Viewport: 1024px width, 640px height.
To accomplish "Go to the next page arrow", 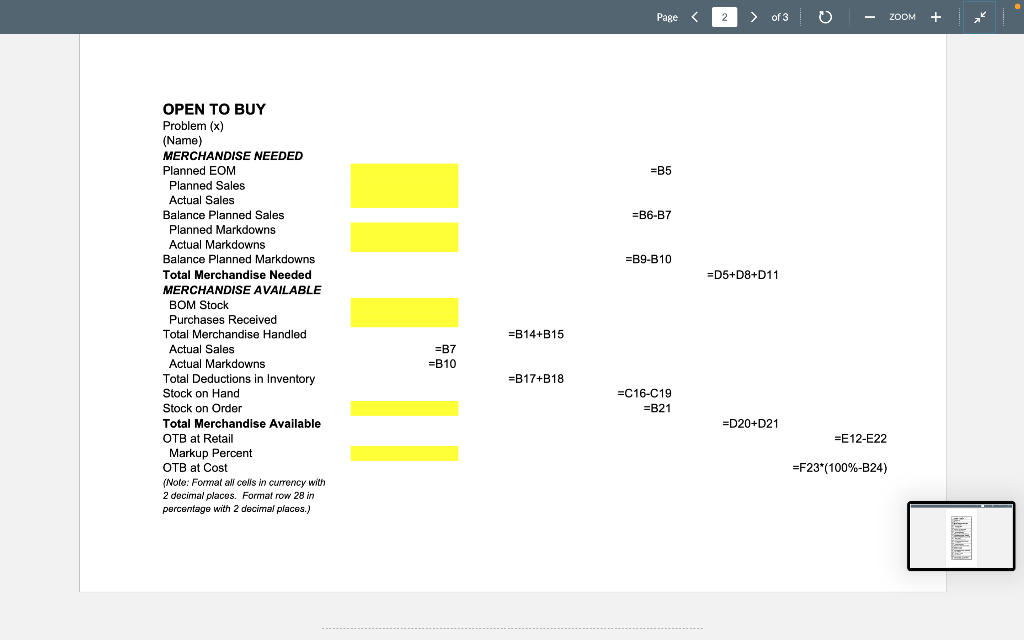I will click(x=754, y=17).
